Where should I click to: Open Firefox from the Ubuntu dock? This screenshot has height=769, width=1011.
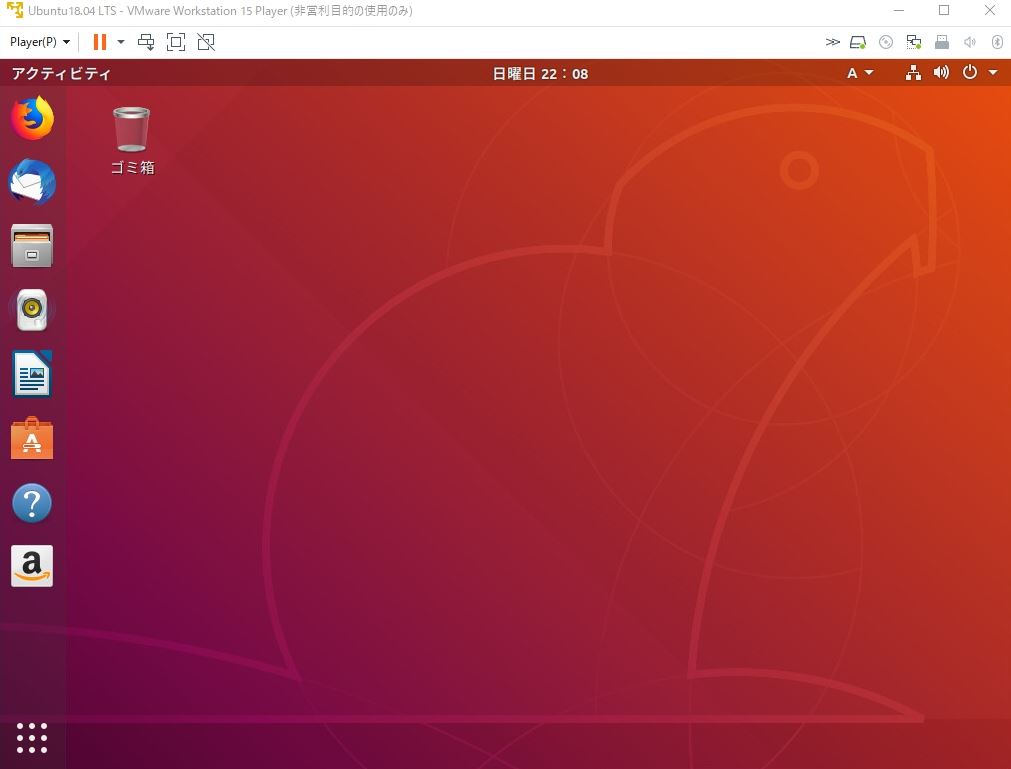coord(32,118)
